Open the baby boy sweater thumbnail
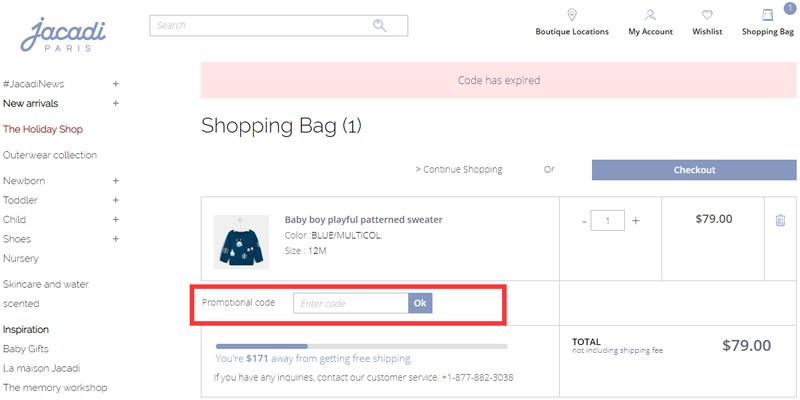Viewport: 800px width, 400px height. pos(241,240)
